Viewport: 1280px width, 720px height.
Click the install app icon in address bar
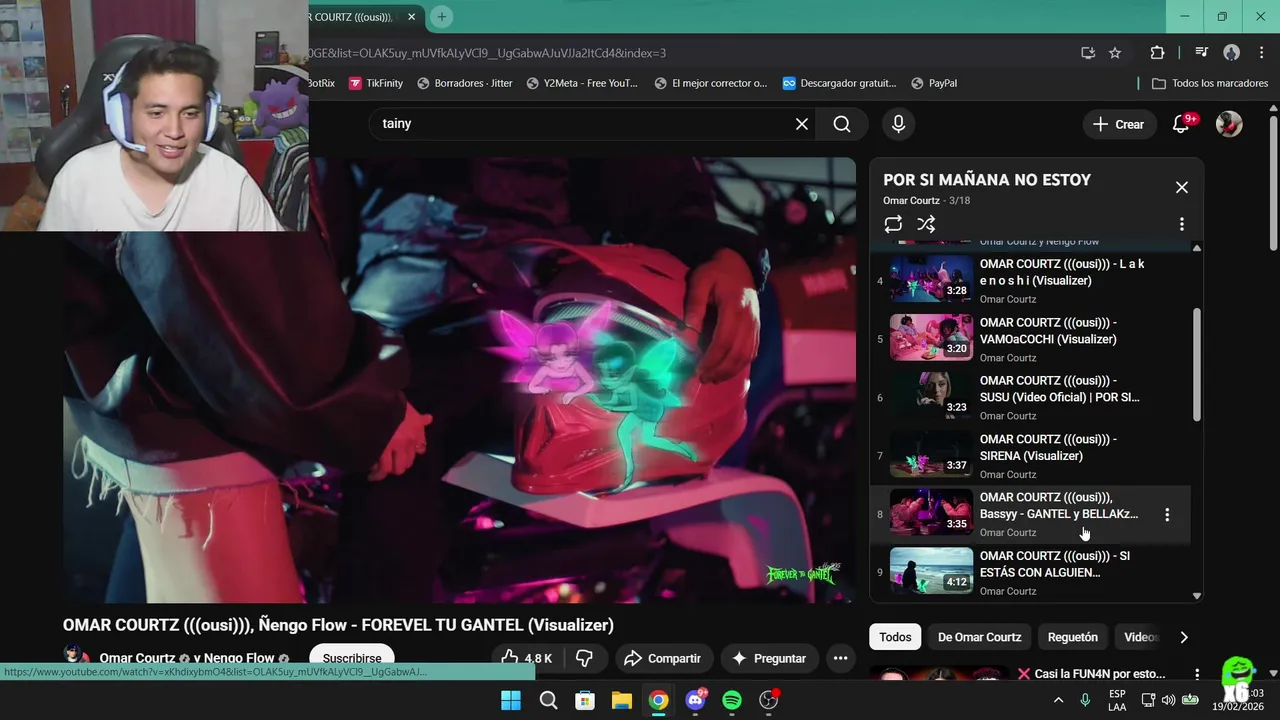click(1088, 53)
